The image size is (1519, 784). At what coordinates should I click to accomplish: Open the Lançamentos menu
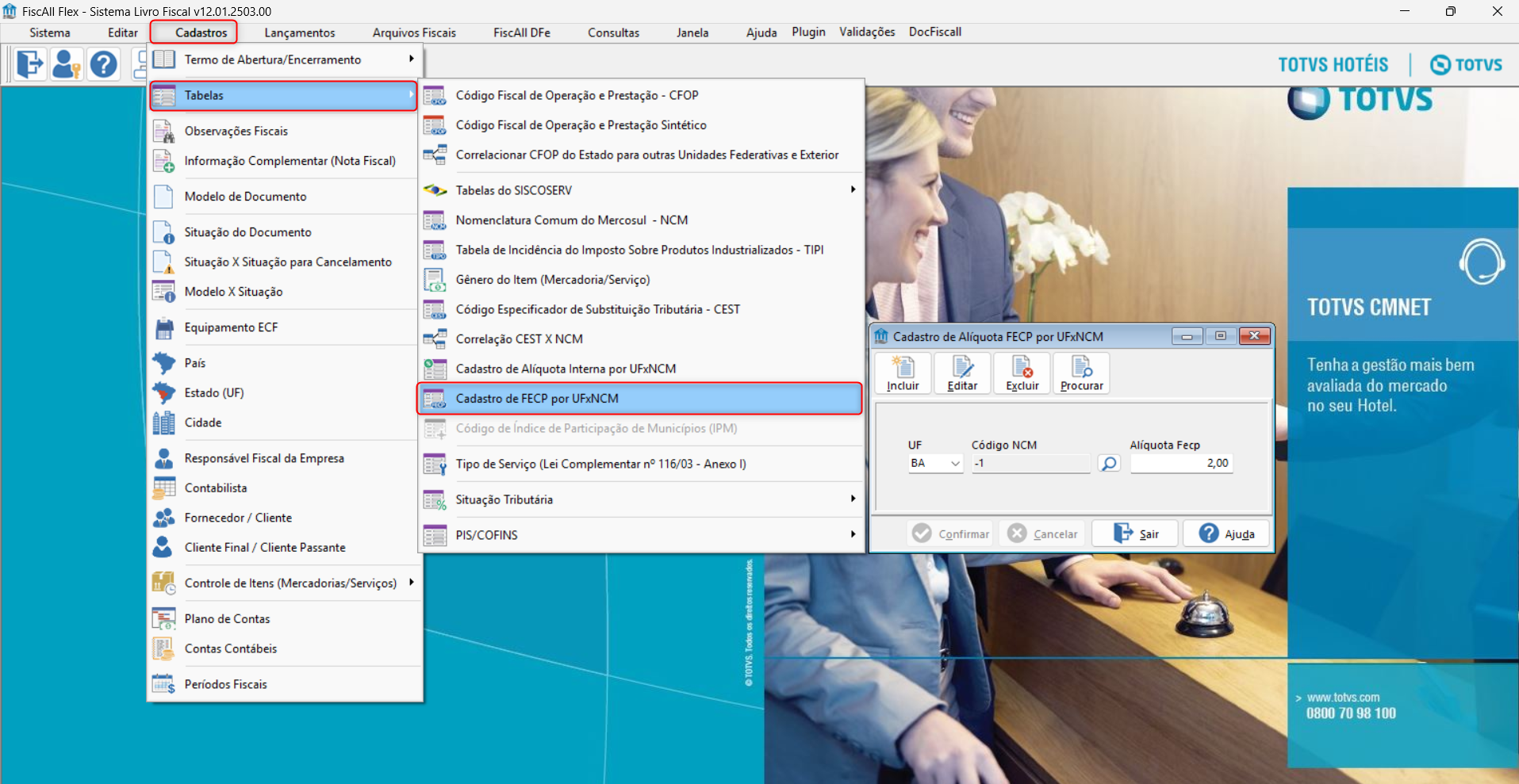click(x=299, y=33)
